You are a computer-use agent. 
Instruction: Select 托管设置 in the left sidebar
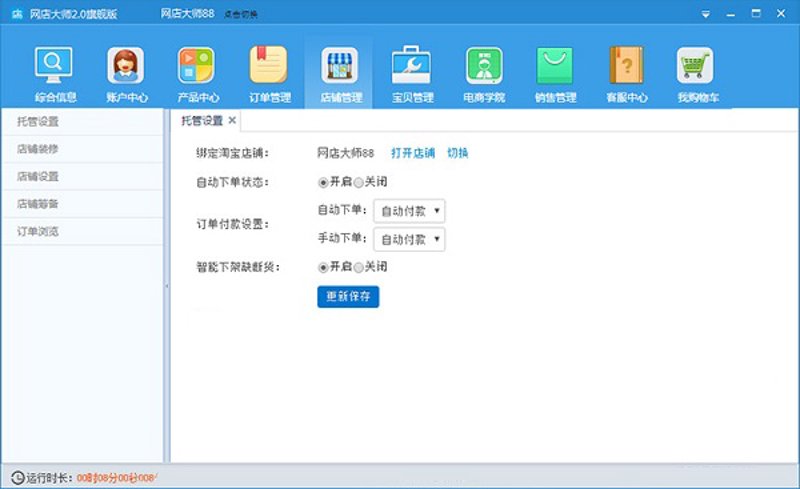[82, 121]
